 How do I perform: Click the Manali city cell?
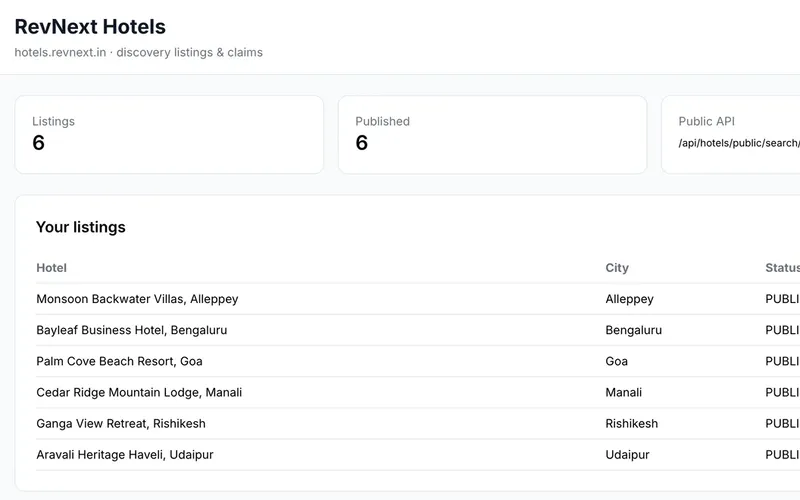pos(623,392)
